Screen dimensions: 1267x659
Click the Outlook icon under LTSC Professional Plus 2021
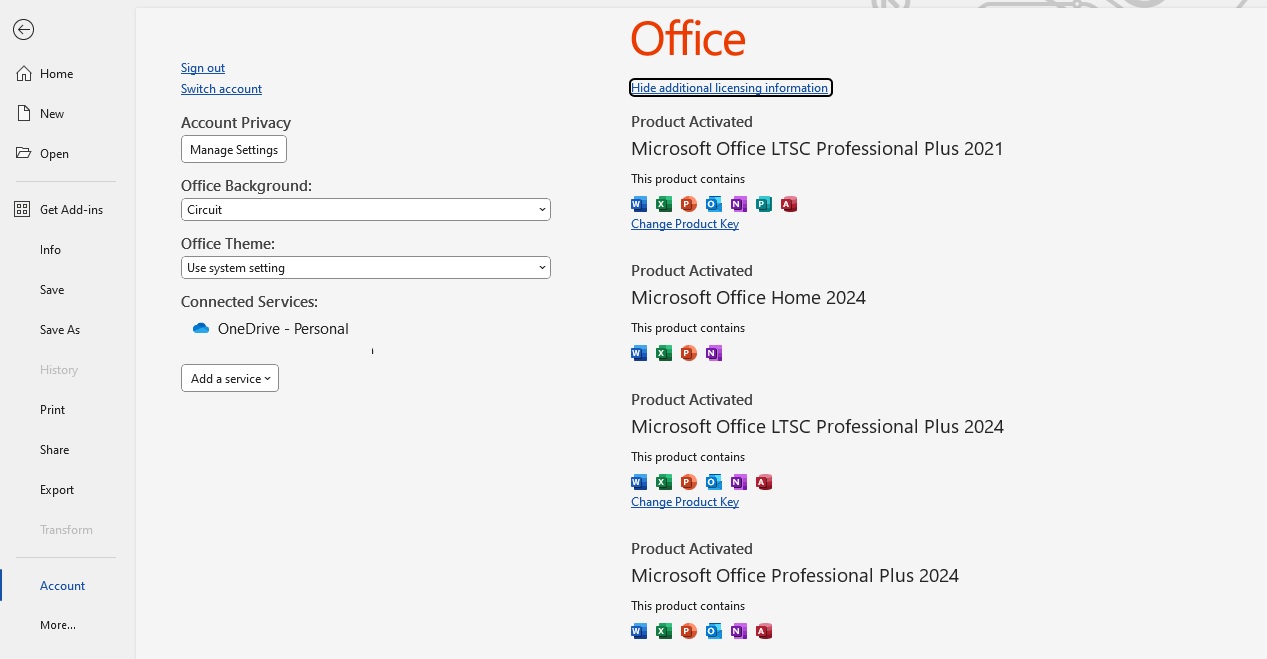coord(714,204)
